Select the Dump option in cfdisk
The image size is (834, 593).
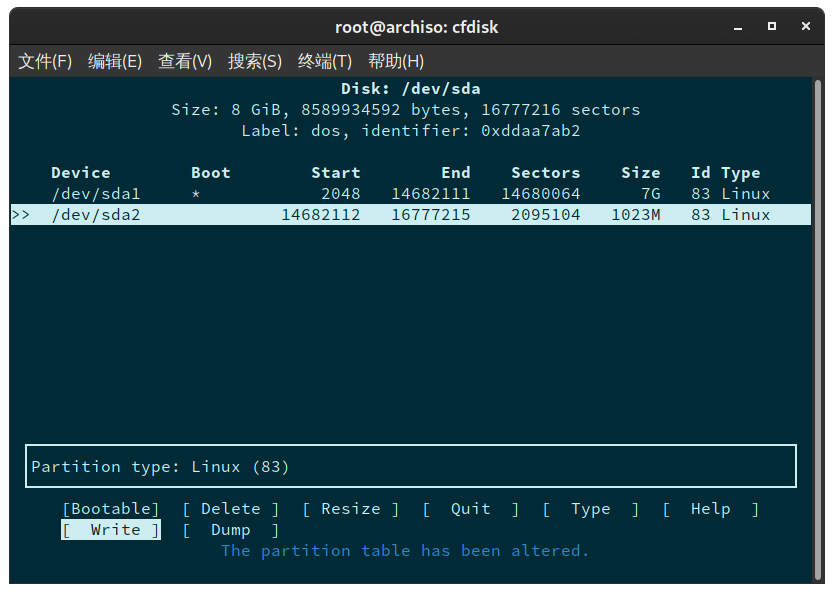[x=231, y=530]
